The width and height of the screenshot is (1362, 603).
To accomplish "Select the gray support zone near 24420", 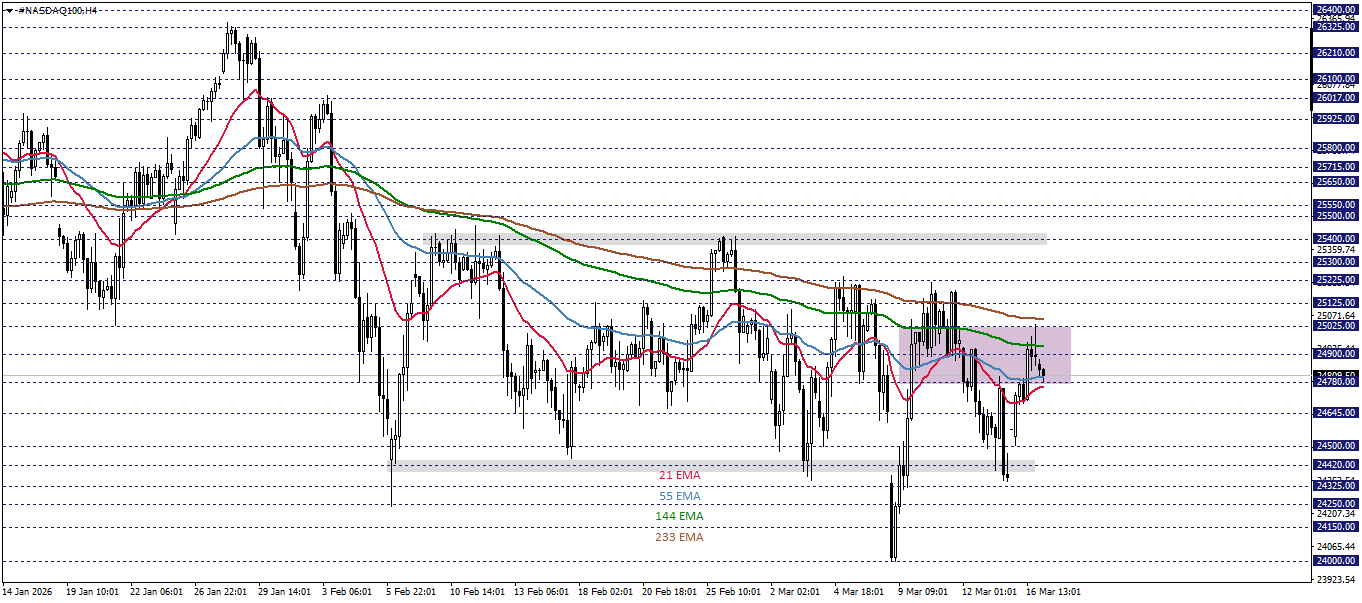I will point(715,462).
